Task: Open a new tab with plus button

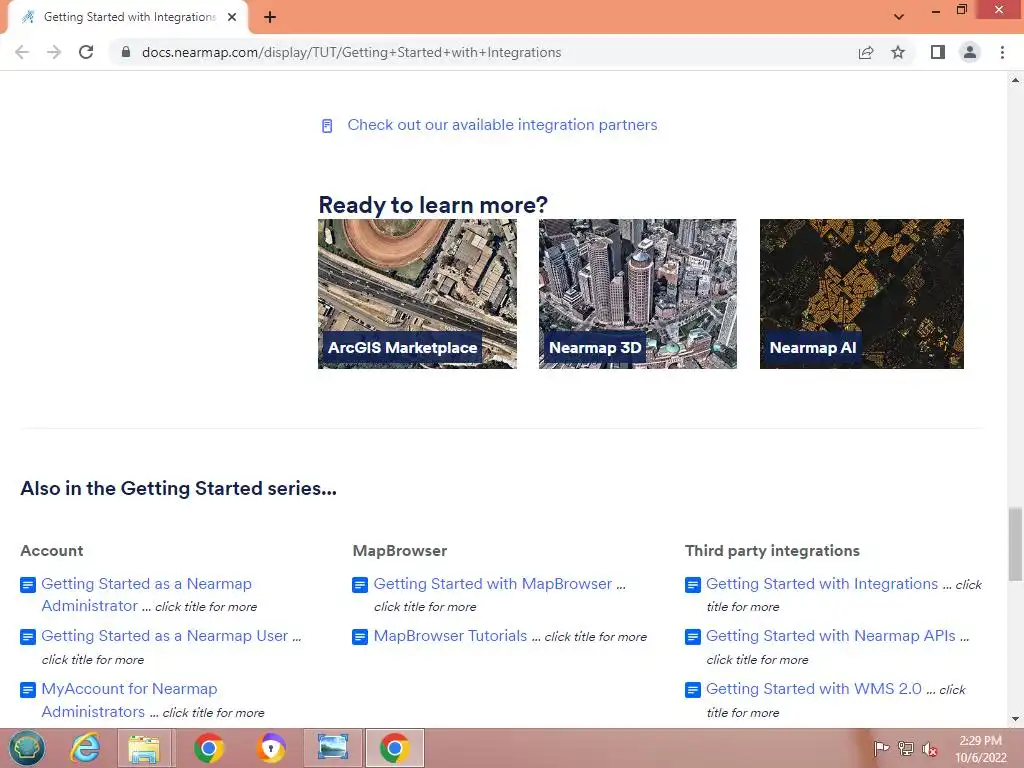Action: (270, 17)
